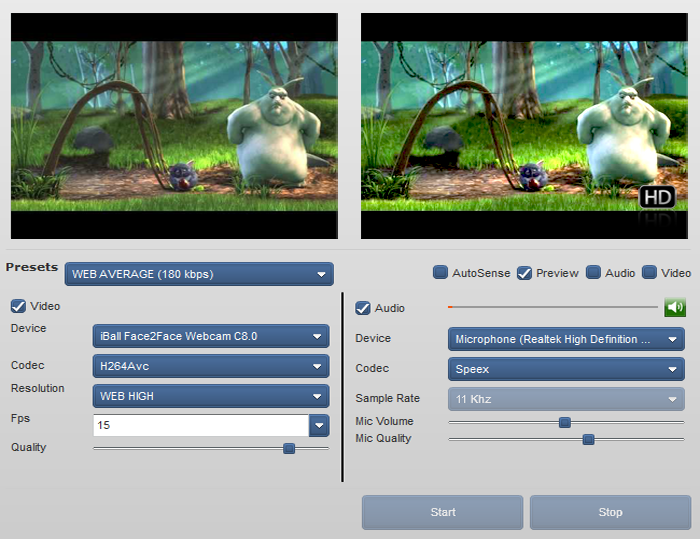Click the Sample Rate label

388,398
